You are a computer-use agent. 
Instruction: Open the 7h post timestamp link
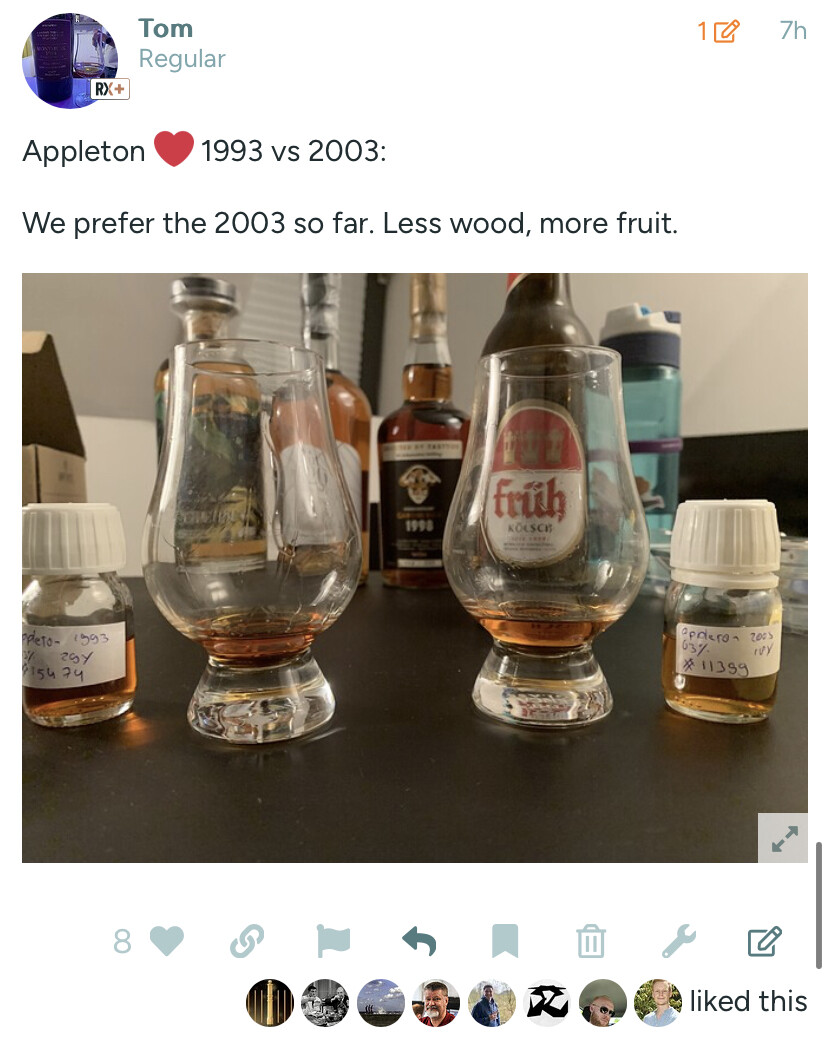click(x=793, y=31)
